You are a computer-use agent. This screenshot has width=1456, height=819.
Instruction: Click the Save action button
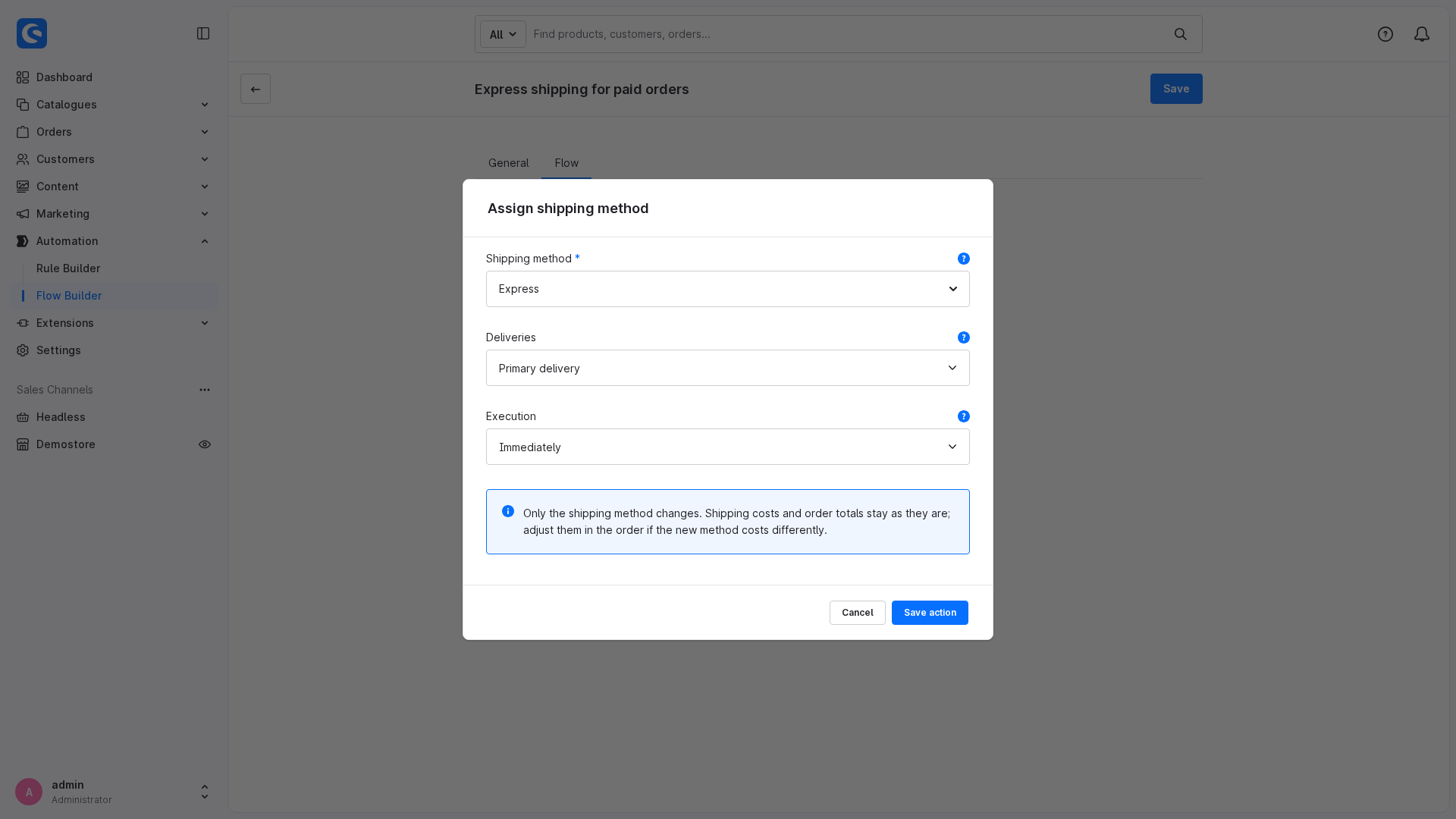point(930,613)
